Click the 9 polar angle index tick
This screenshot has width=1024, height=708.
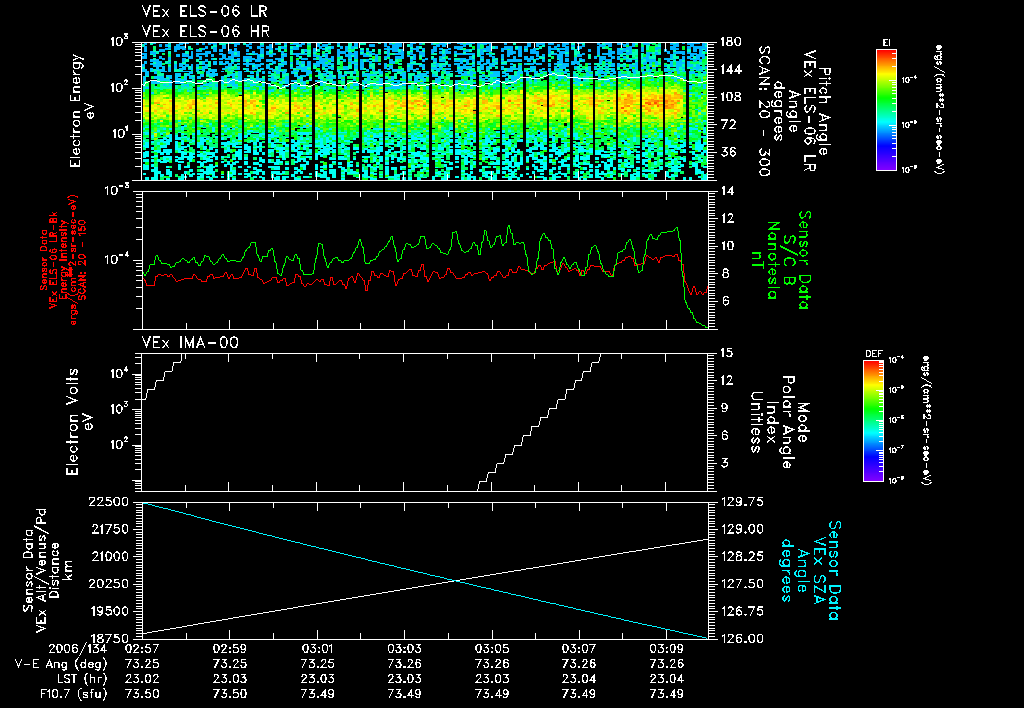724,408
